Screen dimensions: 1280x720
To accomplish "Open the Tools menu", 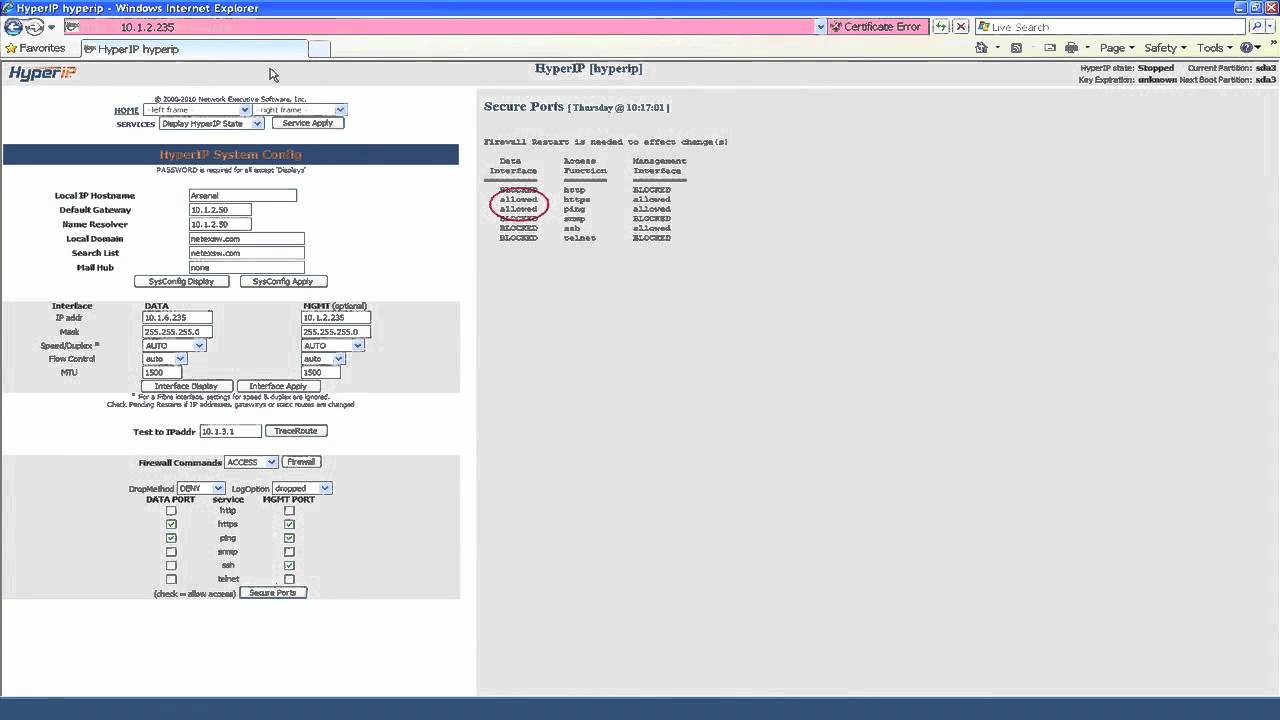I will [1215, 48].
